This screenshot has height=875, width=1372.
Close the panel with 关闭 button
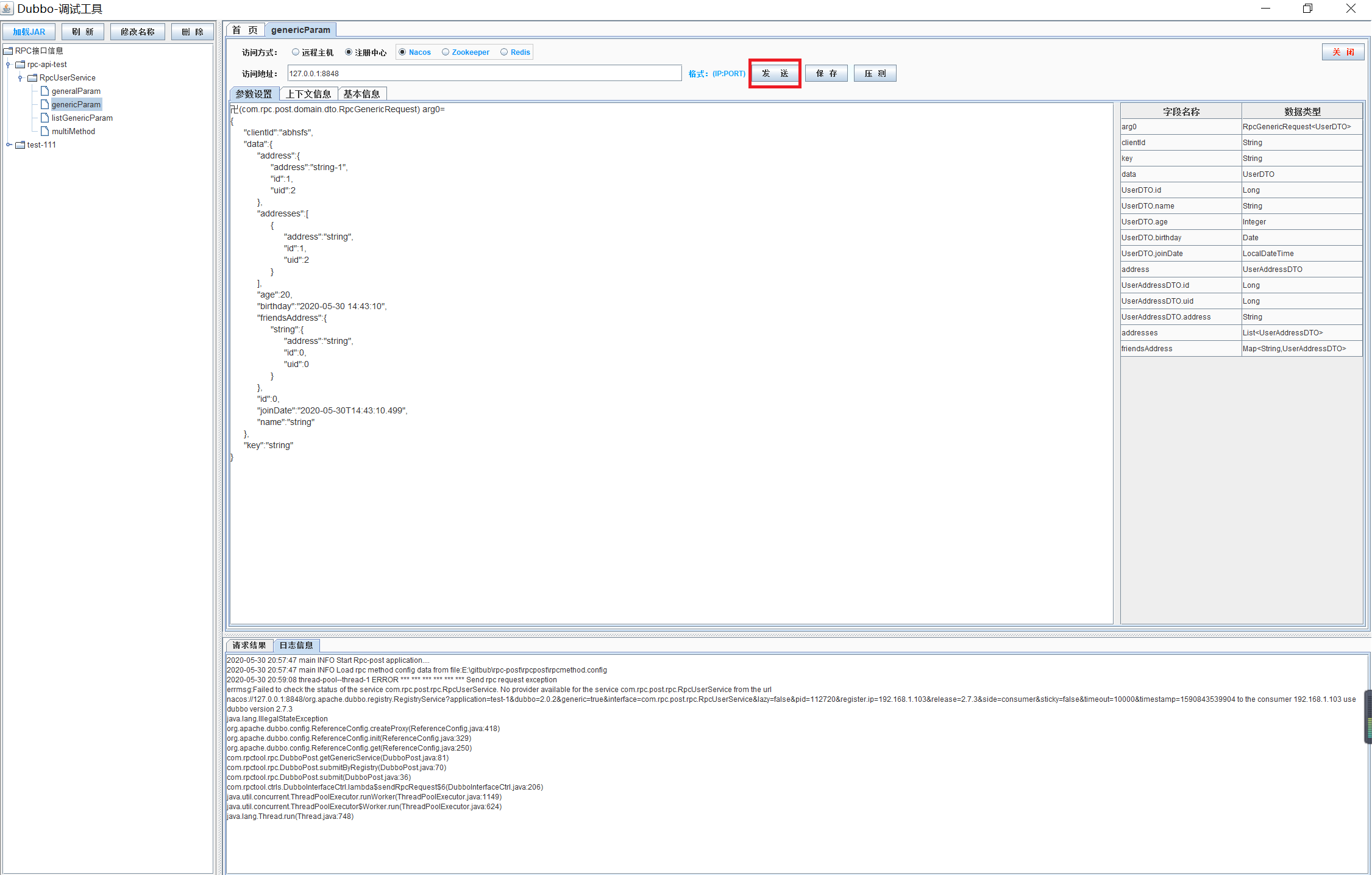(1343, 52)
